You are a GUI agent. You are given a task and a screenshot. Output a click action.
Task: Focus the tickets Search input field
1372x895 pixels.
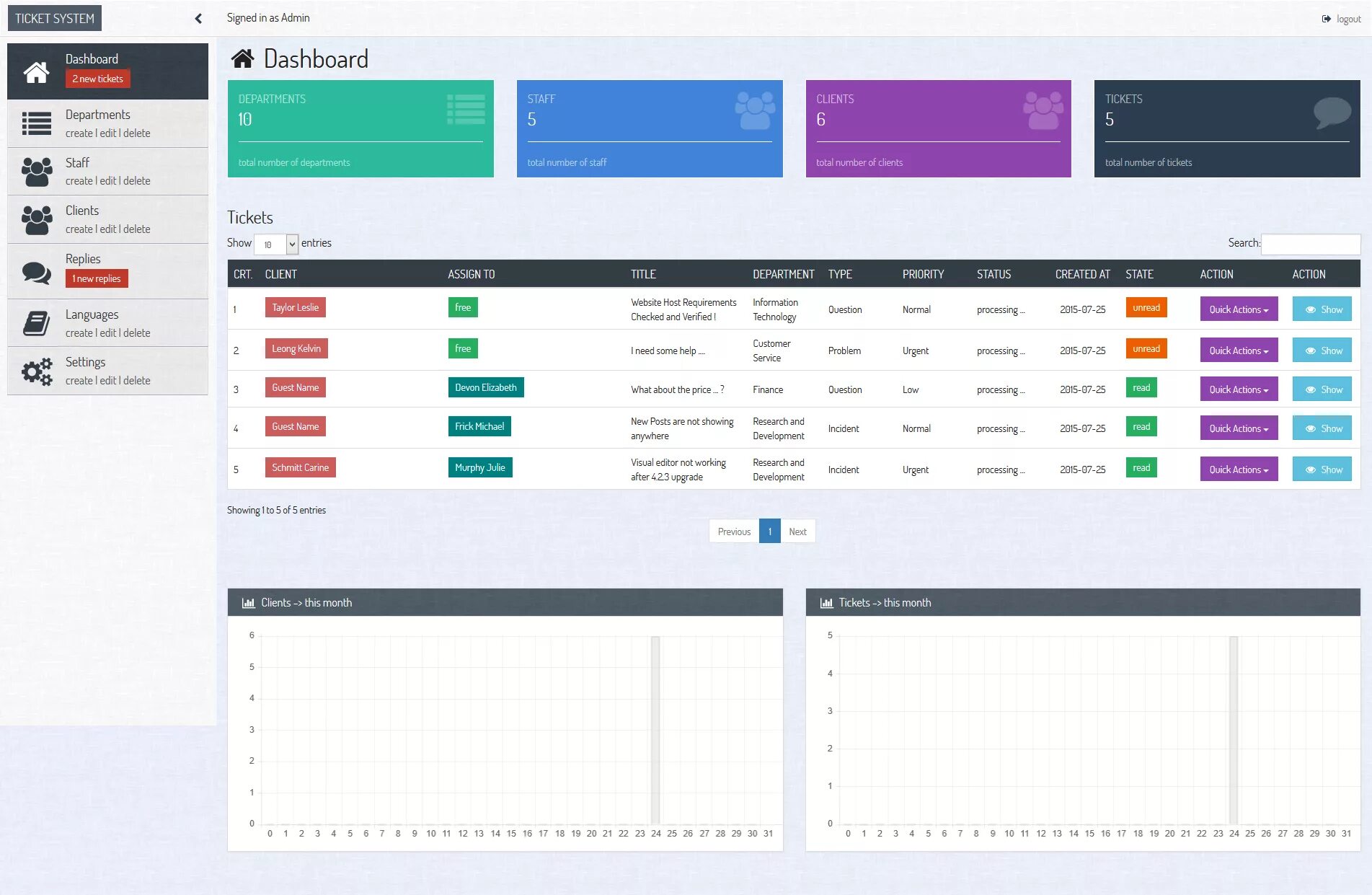pyautogui.click(x=1311, y=244)
